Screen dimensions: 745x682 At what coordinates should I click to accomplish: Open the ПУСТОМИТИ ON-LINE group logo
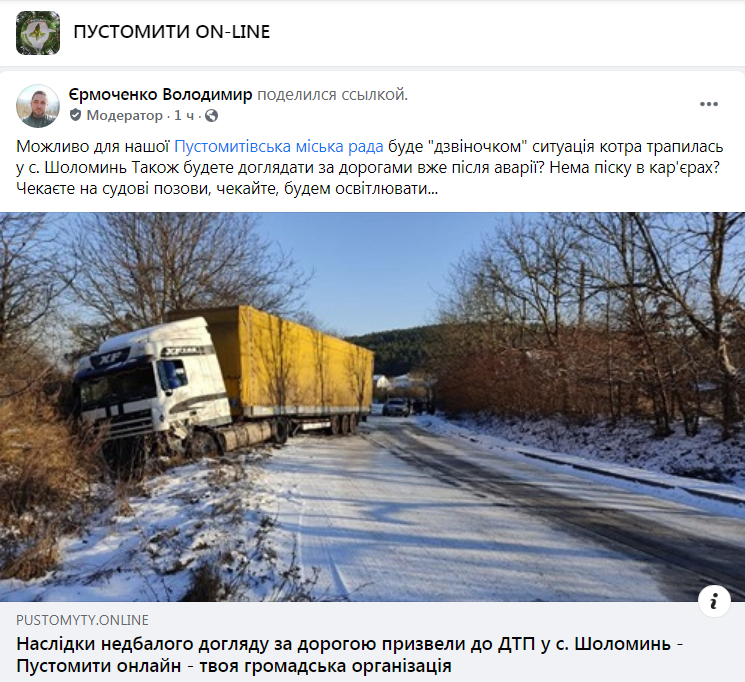(x=38, y=32)
